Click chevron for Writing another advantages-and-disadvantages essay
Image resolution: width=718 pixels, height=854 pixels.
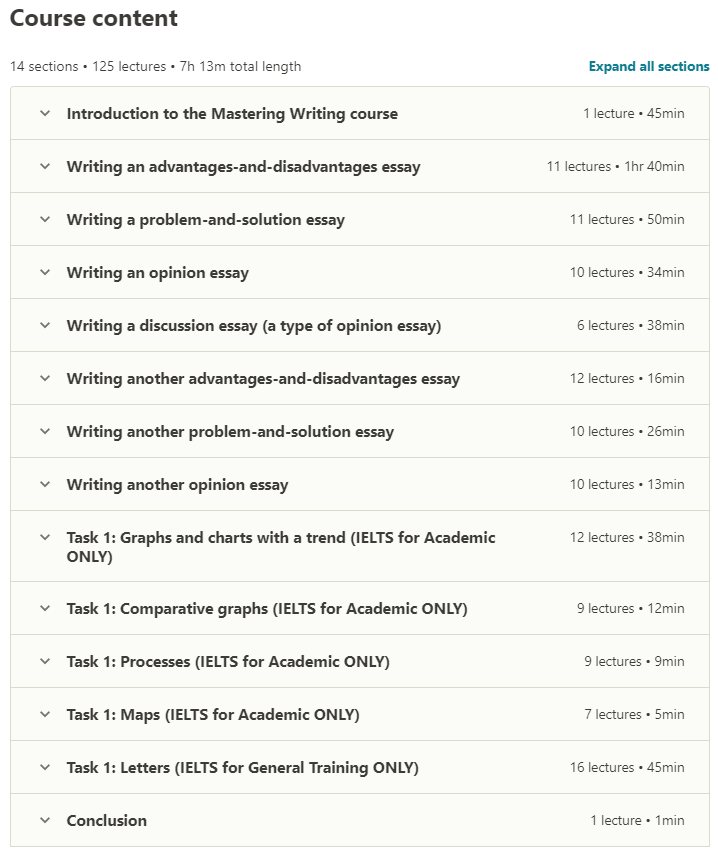45,378
